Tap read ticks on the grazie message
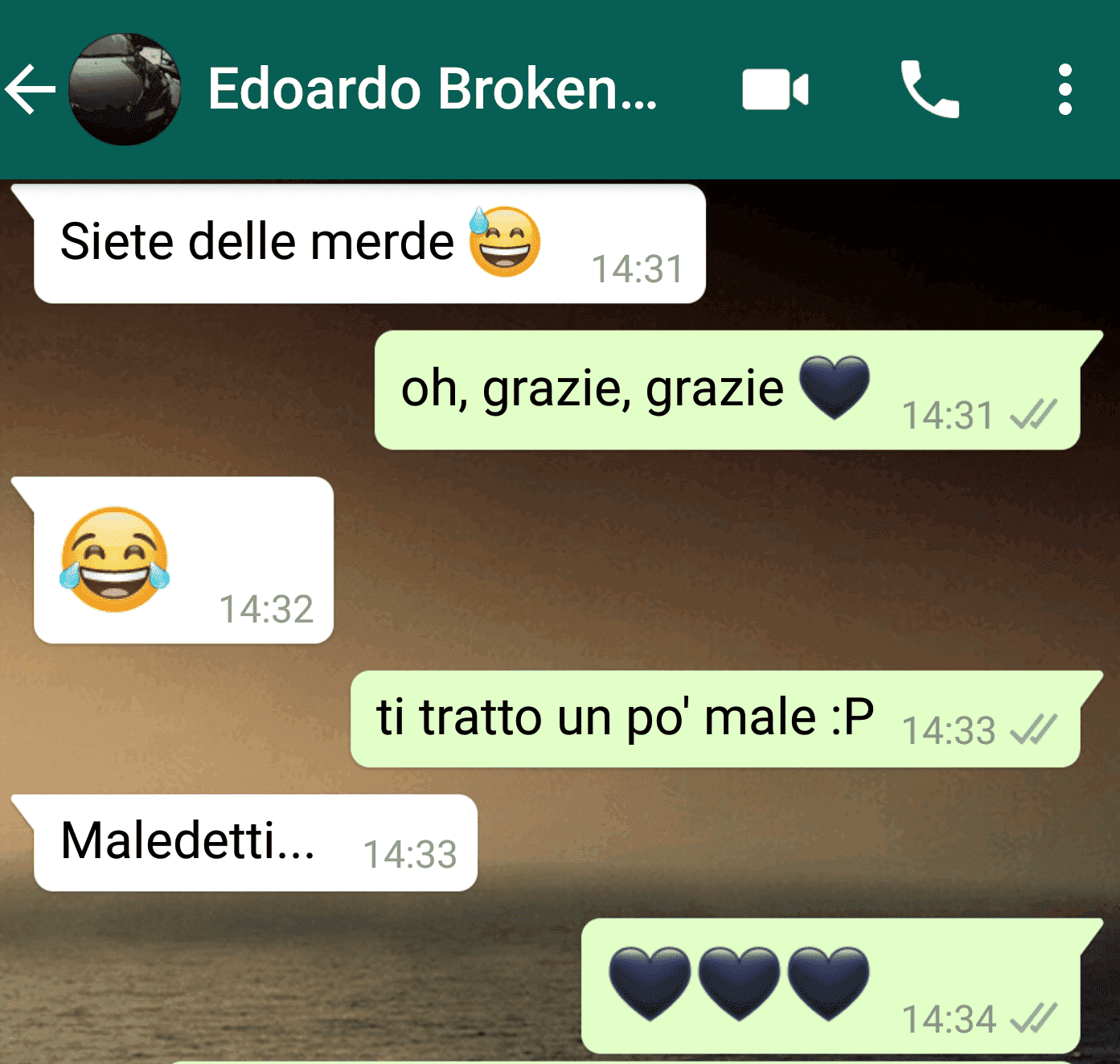 [x=1034, y=415]
